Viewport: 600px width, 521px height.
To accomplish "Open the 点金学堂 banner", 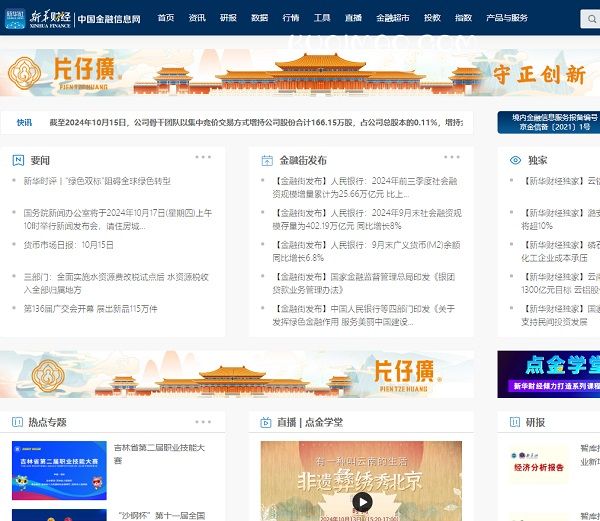I will (549, 374).
